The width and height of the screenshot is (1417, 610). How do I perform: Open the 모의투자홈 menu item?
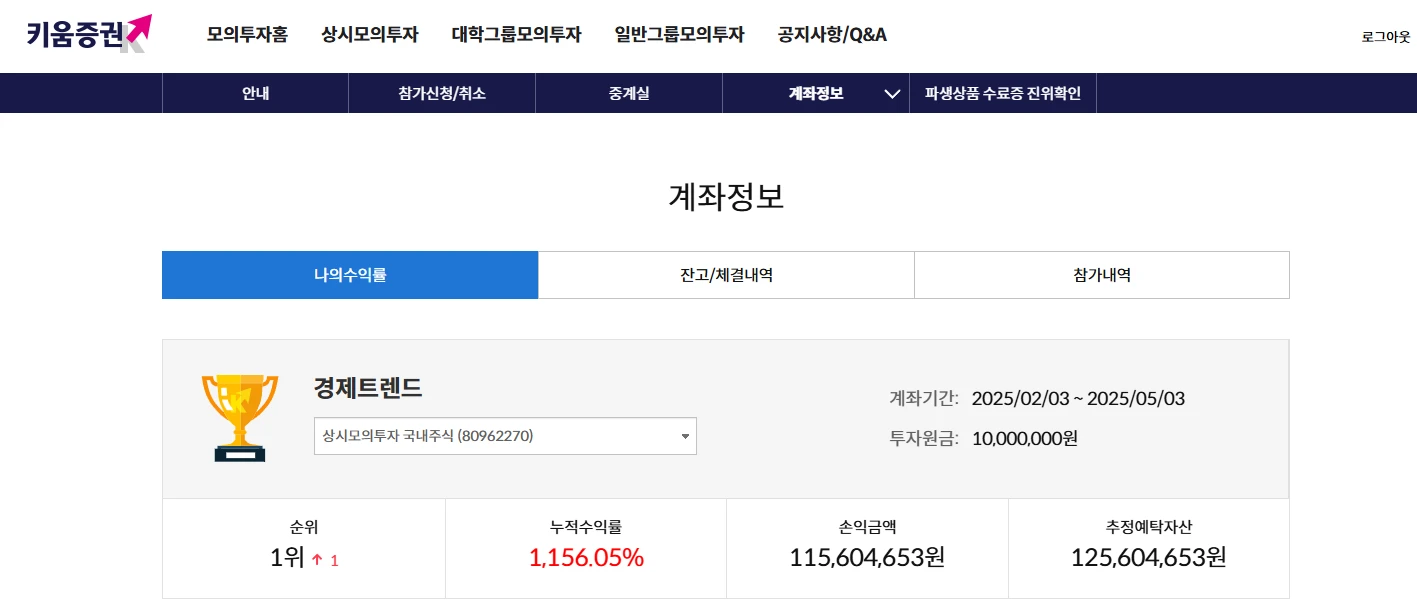coord(246,34)
